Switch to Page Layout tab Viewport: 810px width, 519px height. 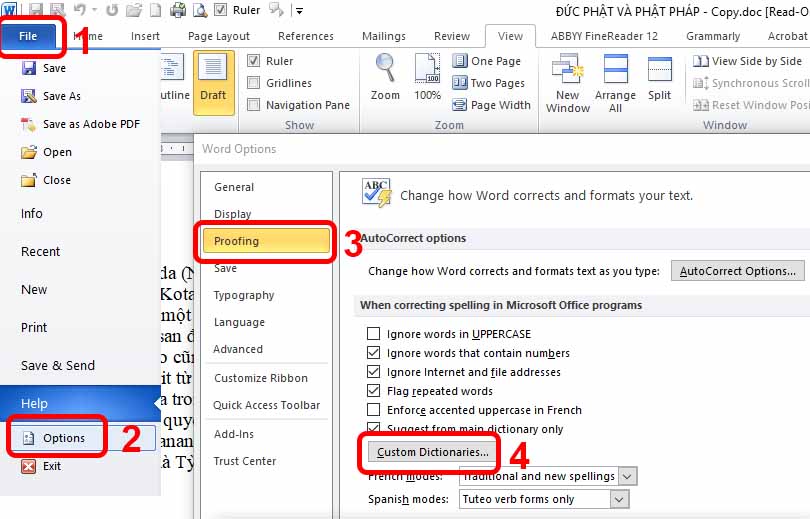[x=219, y=36]
